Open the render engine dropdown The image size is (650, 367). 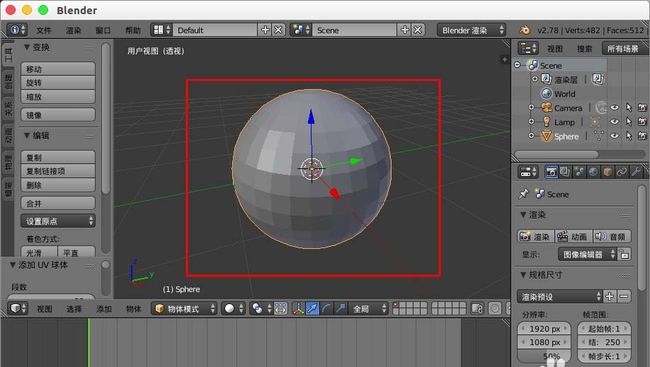(471, 30)
